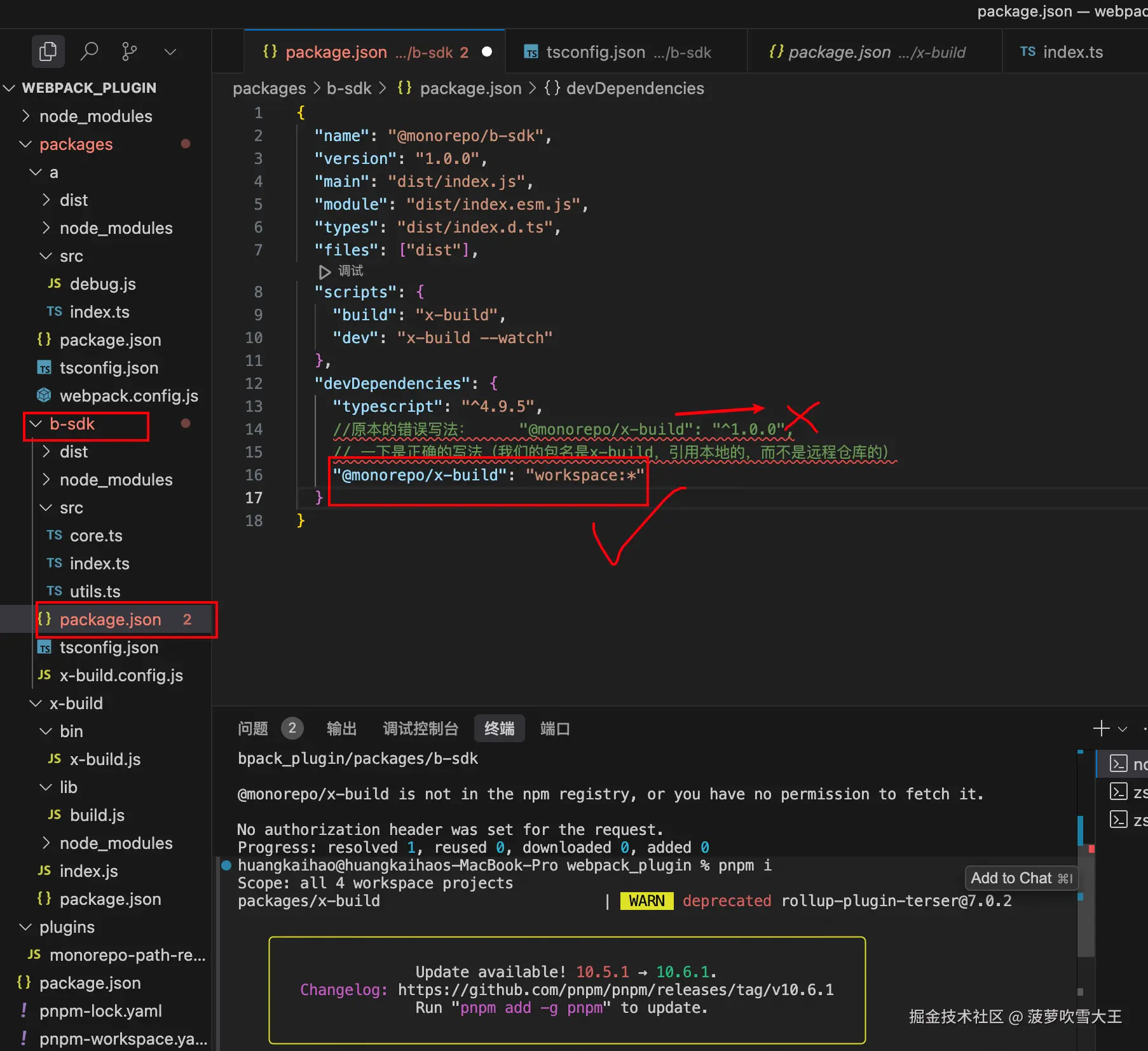Click the Add to Chat button
Viewport: 1148px width, 1051px height.
(1021, 878)
